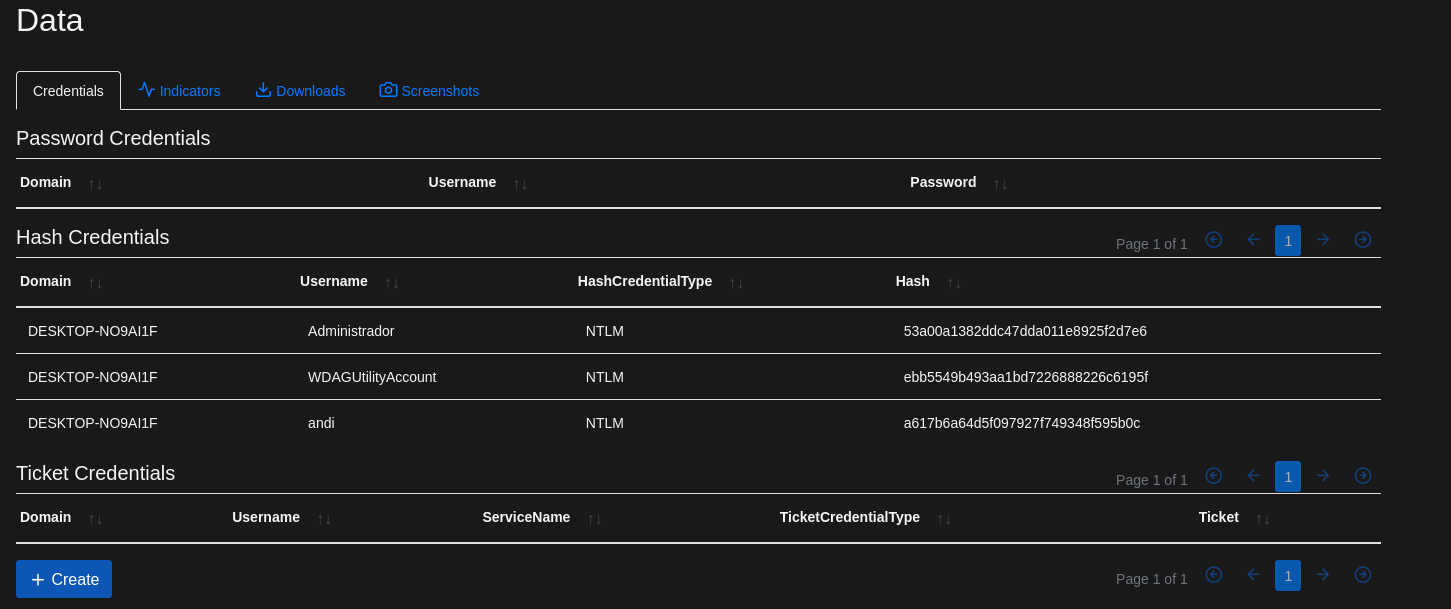Go to next page in Hash Credentials pager
Screen dimensions: 1451x609
1323,476
